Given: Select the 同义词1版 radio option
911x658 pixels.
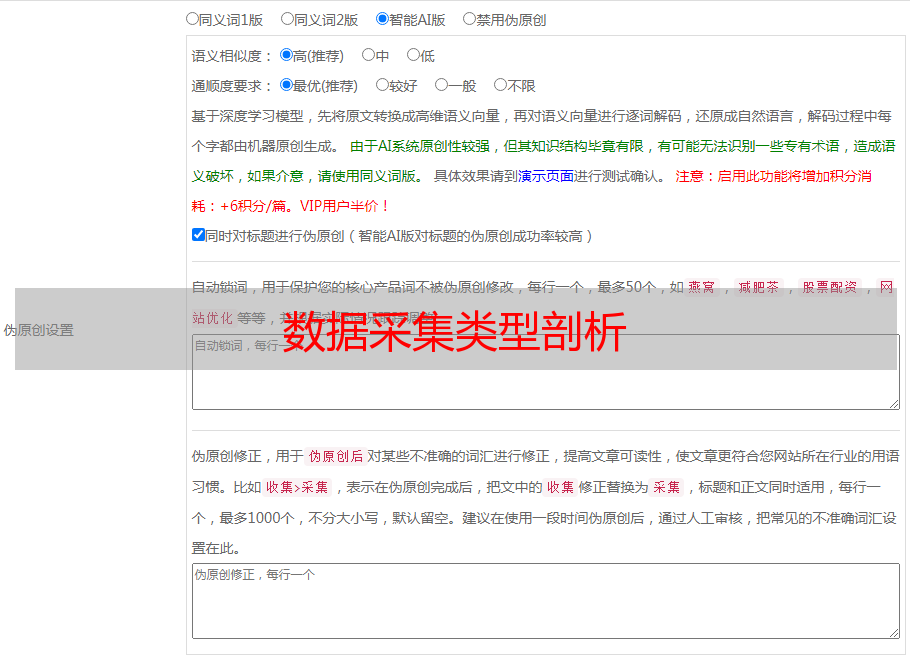Looking at the screenshot, I should coord(192,19).
